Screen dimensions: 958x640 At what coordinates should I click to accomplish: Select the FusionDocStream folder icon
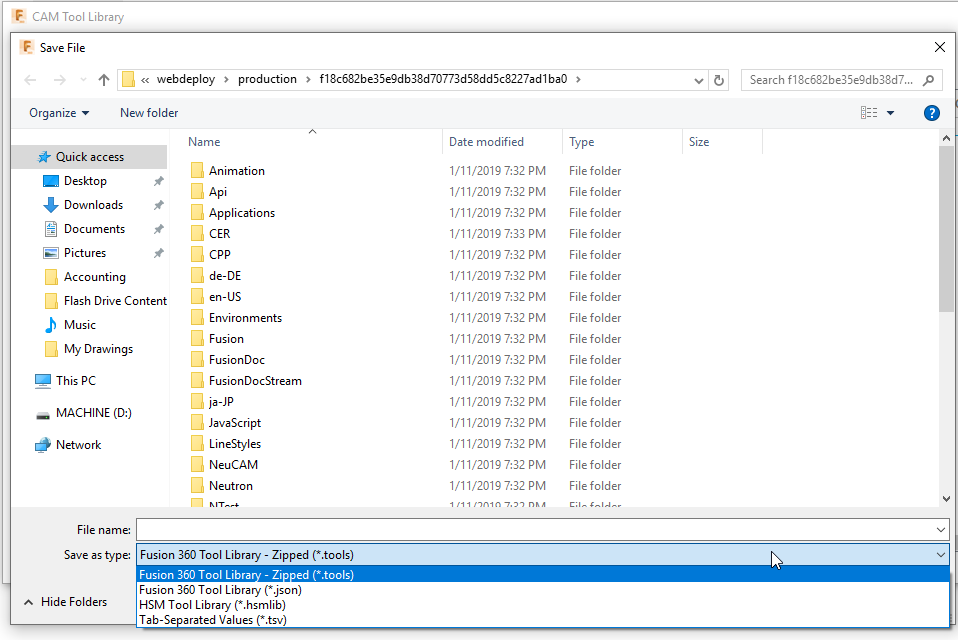(x=197, y=381)
